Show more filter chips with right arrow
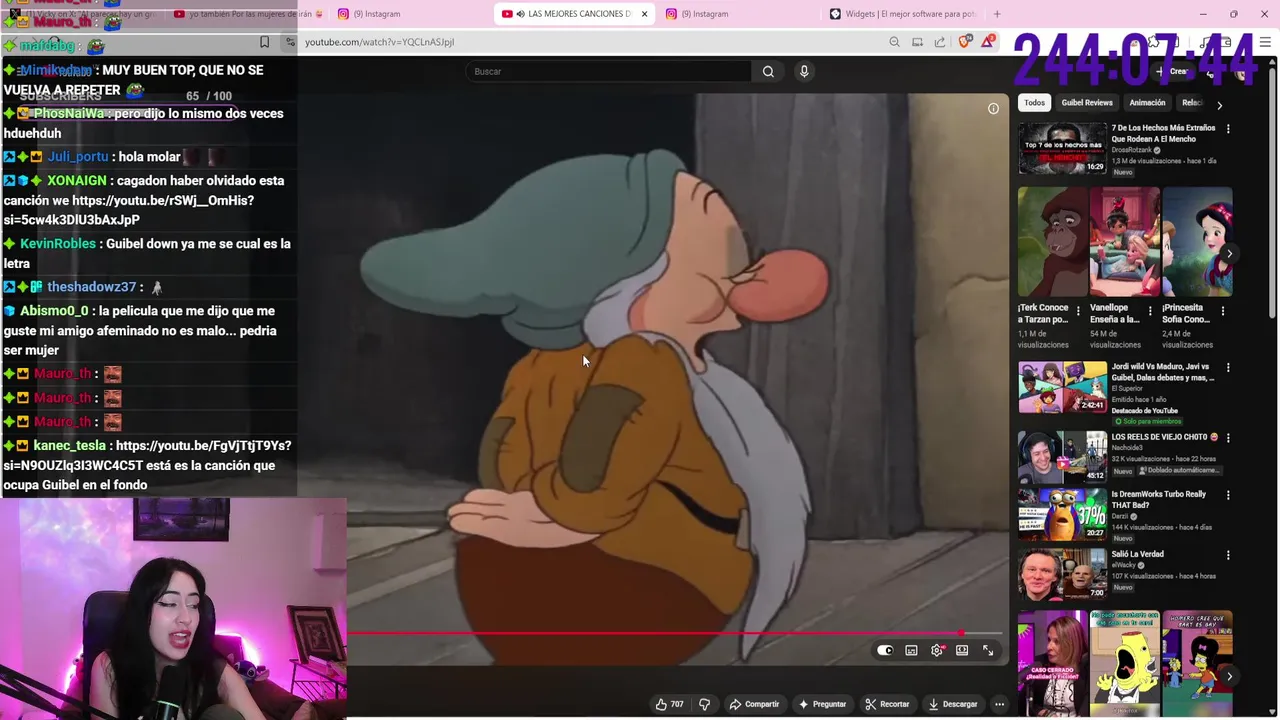The width and height of the screenshot is (1280, 720). [x=1219, y=104]
